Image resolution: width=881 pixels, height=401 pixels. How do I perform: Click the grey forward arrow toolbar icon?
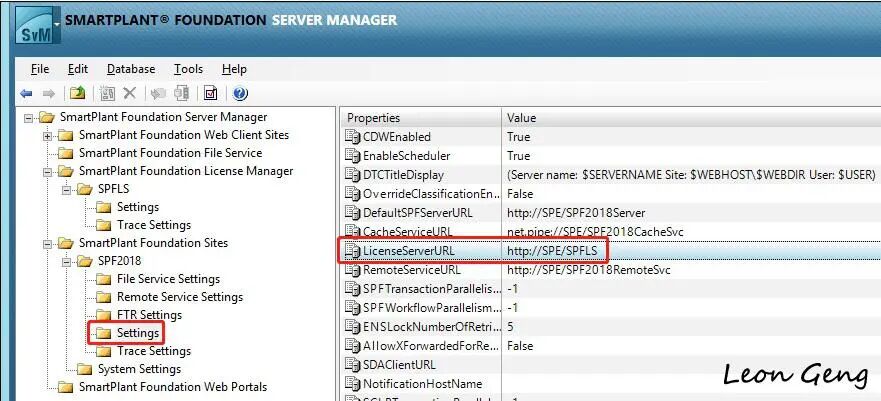(49, 93)
